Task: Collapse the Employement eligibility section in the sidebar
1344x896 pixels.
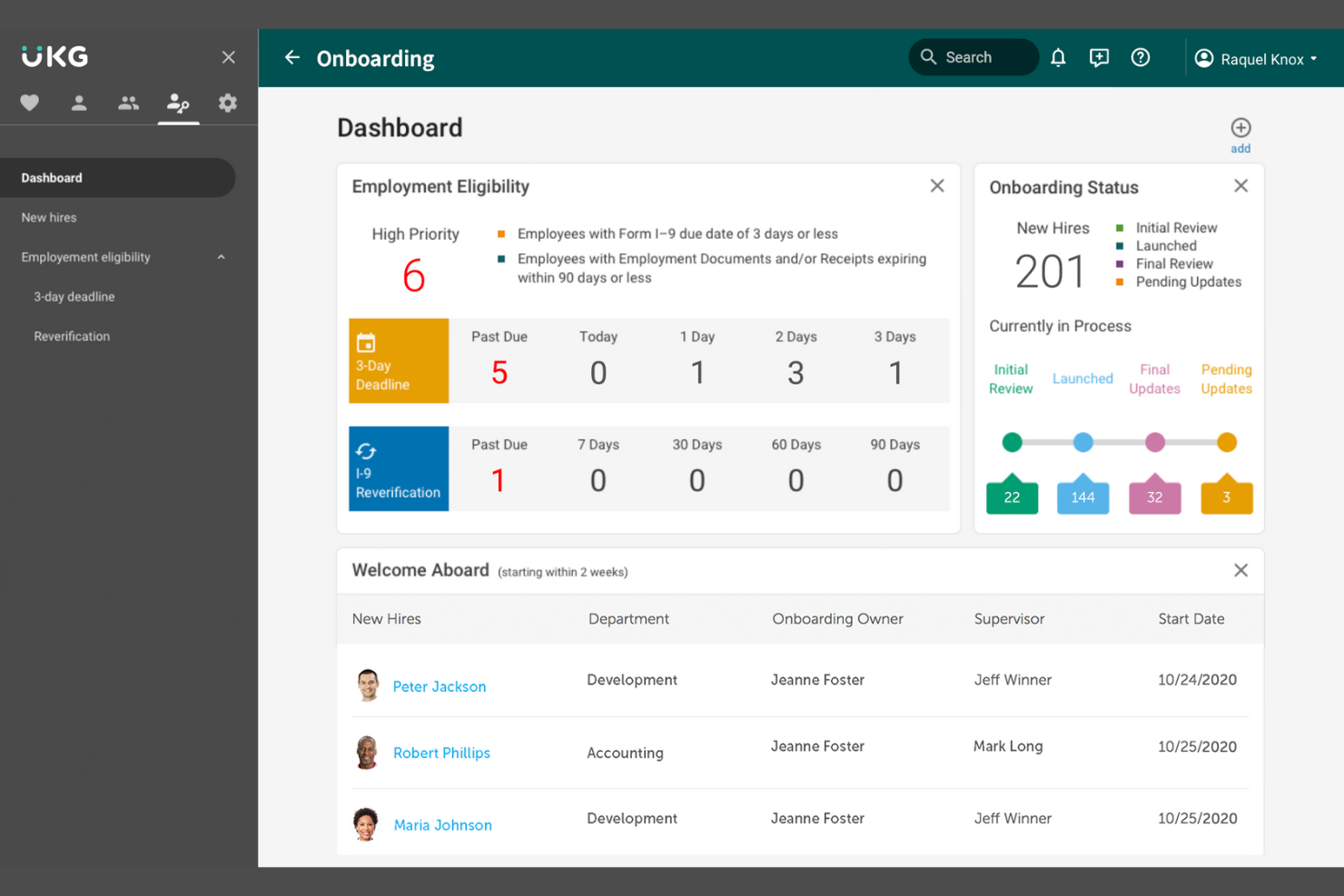Action: point(221,257)
